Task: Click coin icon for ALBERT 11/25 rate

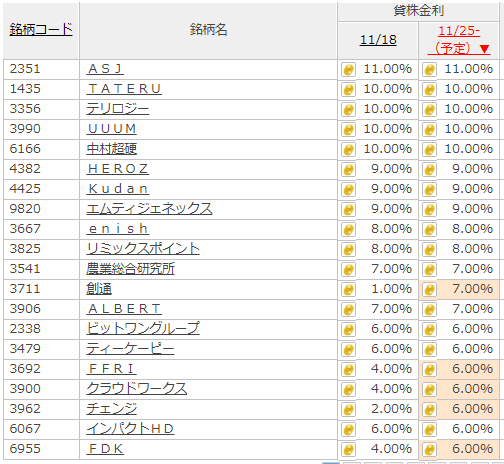Action: point(429,310)
